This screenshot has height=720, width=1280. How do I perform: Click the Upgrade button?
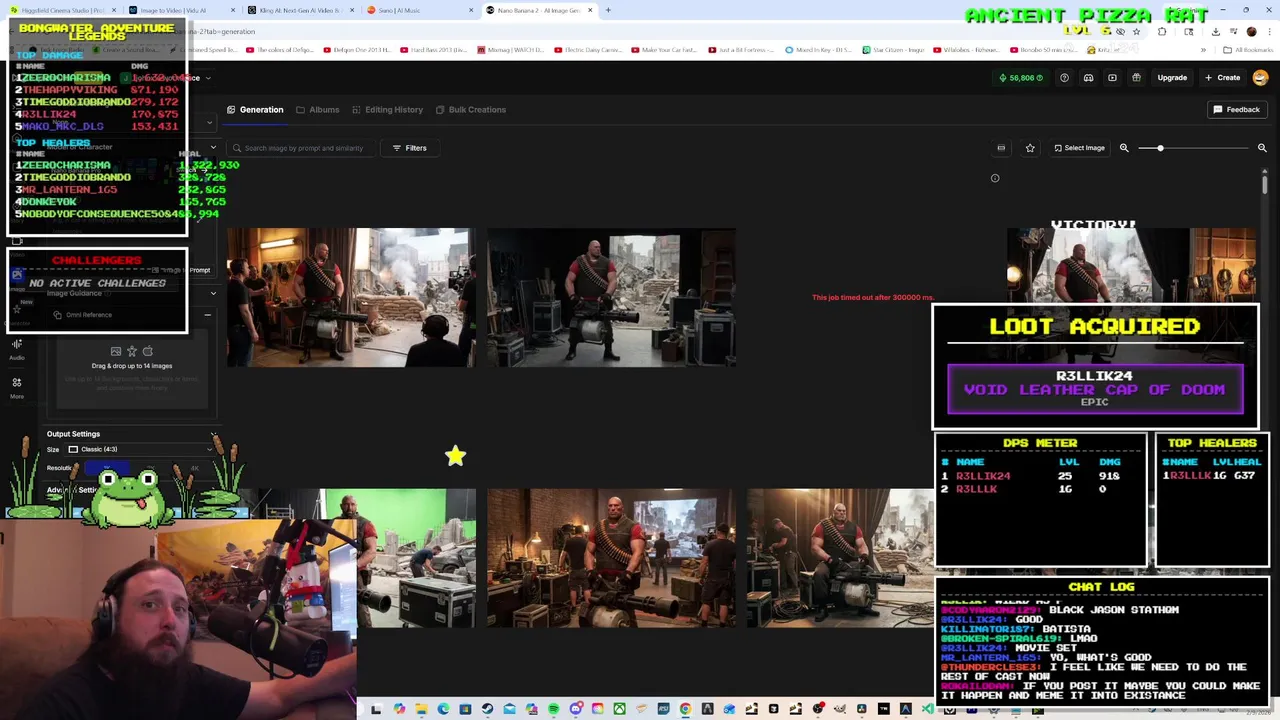tap(1172, 77)
